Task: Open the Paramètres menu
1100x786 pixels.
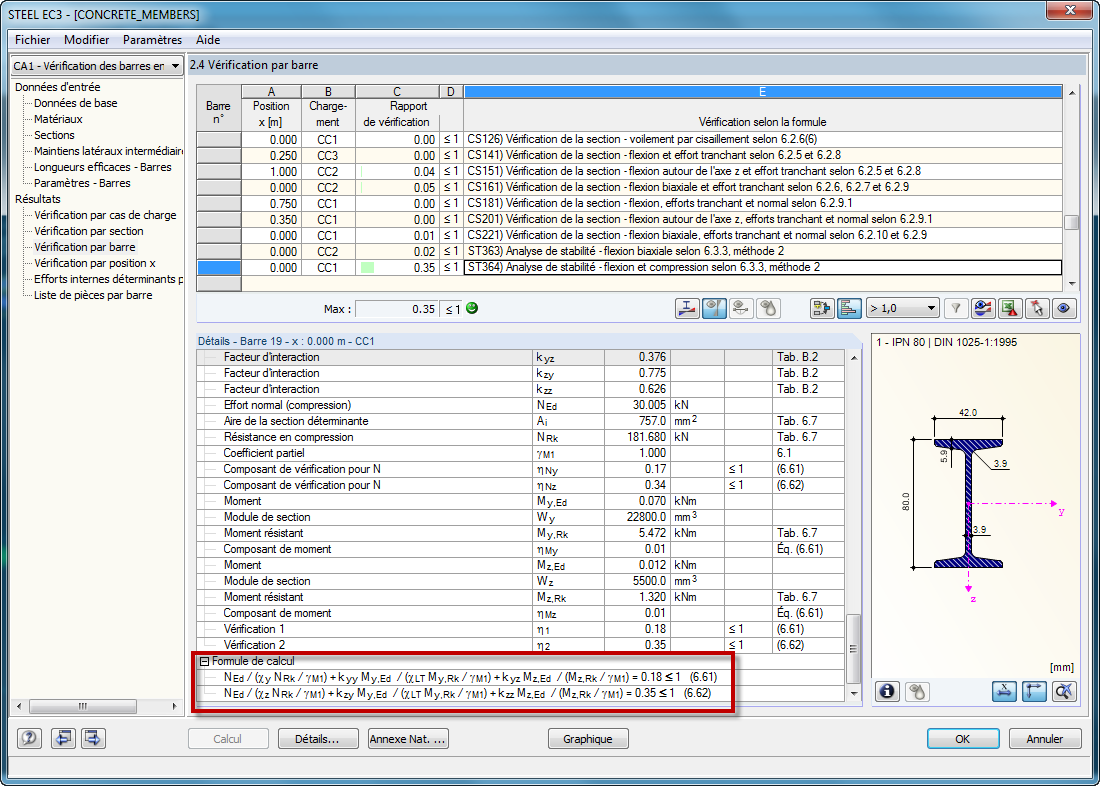Action: [x=151, y=40]
